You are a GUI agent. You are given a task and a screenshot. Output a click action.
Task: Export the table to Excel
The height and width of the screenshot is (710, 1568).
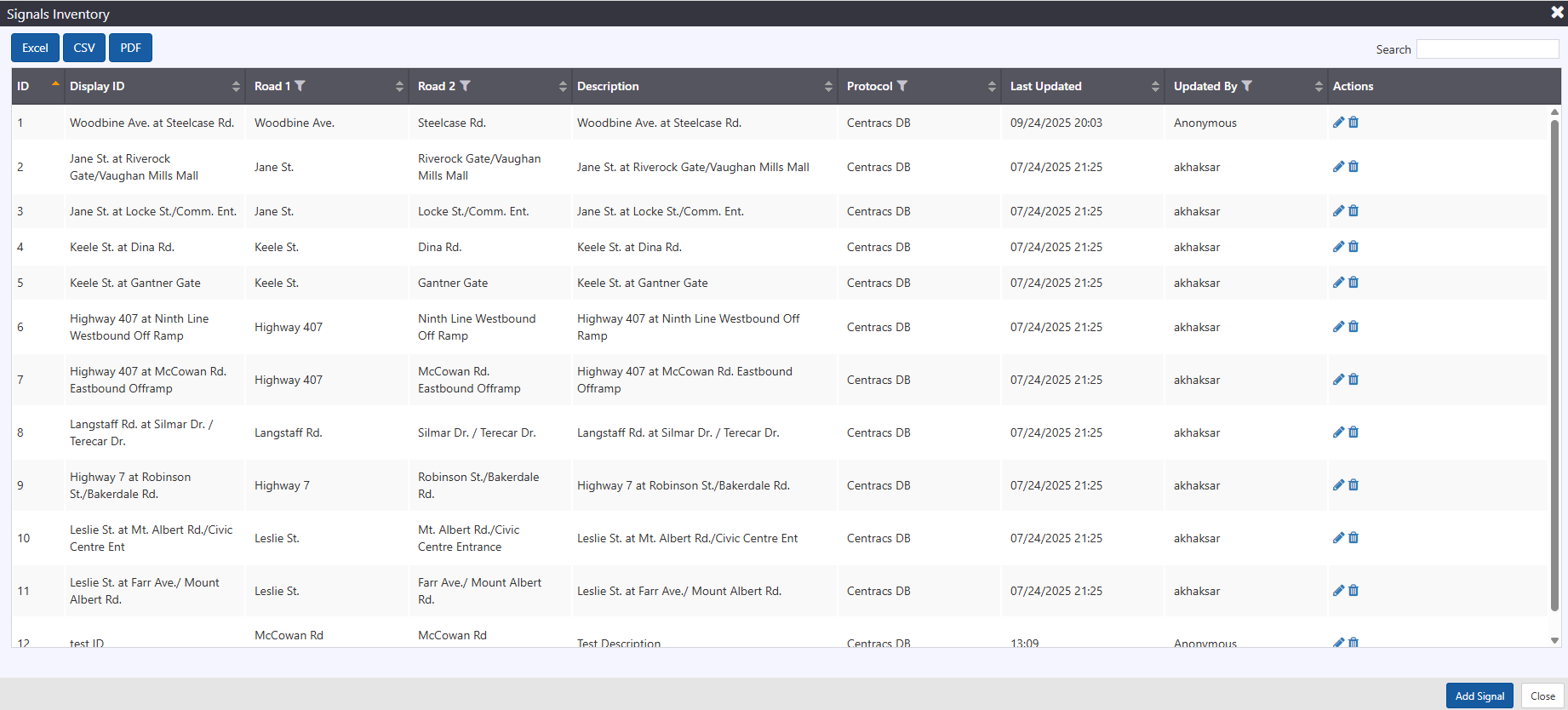point(35,48)
